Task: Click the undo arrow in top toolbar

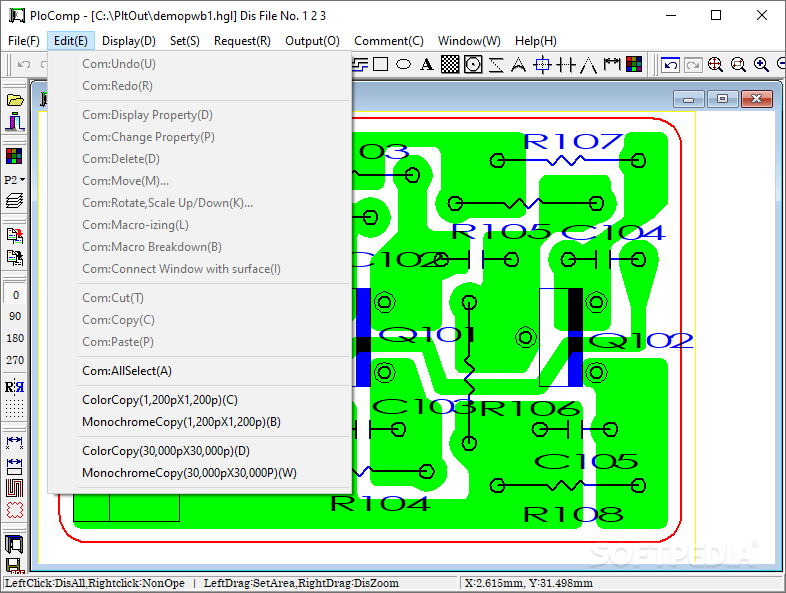Action: 24,64
